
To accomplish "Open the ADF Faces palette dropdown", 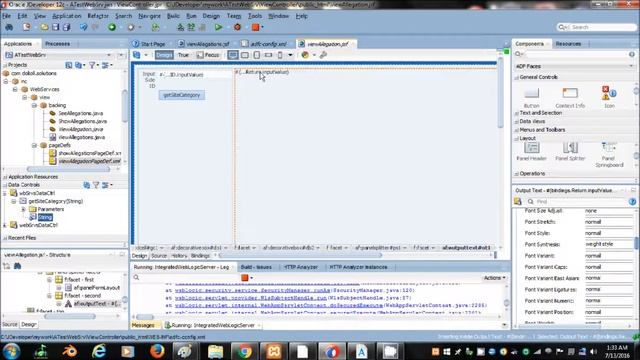I will [x=631, y=66].
